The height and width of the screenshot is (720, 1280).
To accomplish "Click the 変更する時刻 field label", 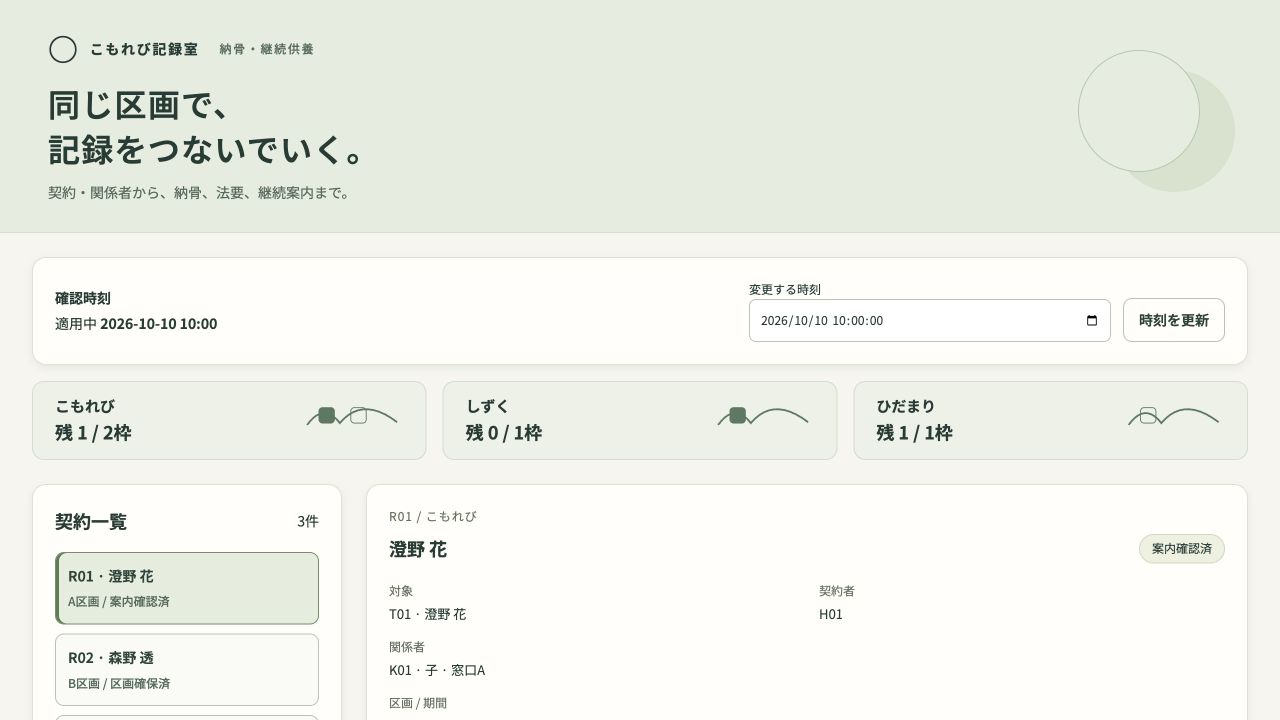I will tap(785, 290).
